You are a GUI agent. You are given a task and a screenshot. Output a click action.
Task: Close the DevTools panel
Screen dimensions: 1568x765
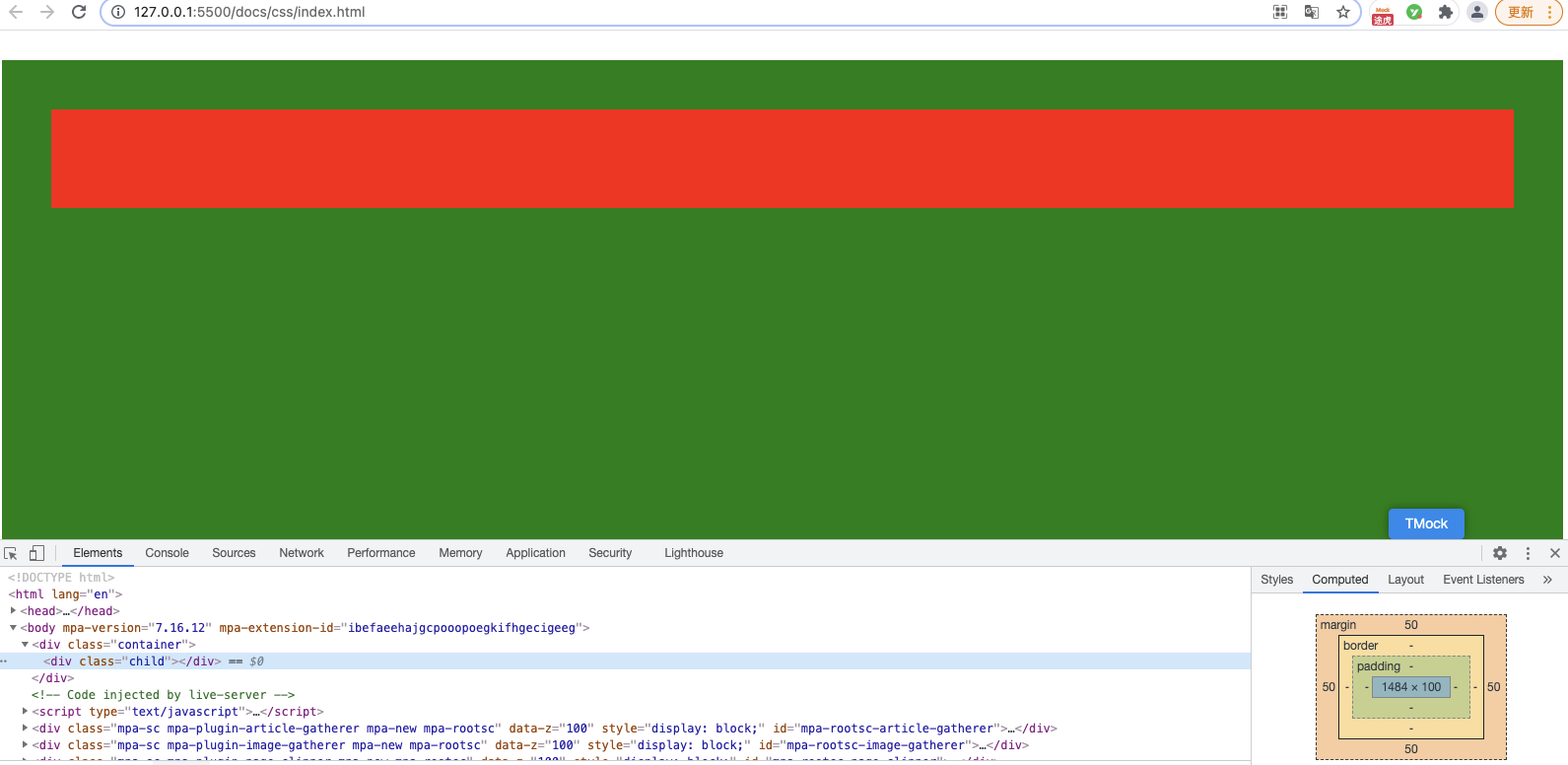[1555, 553]
